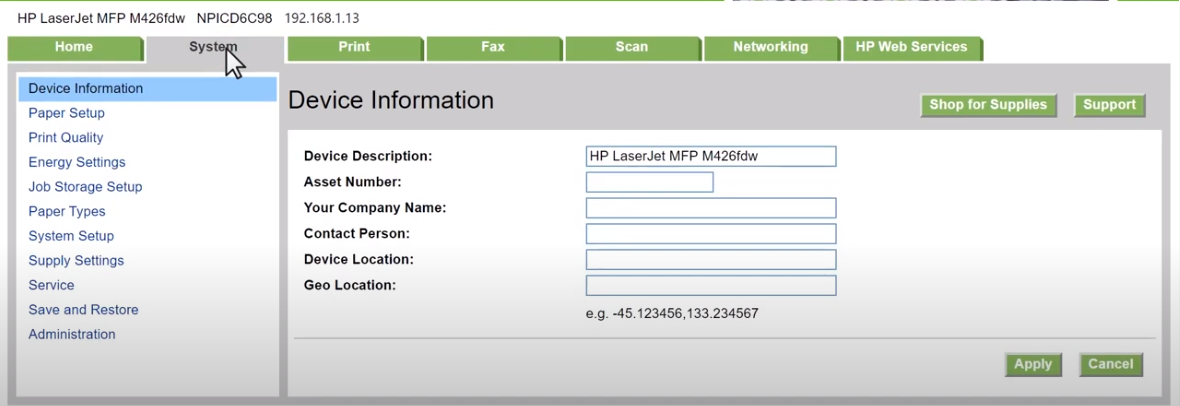
Task: Open Paper Types page
Action: 67,212
